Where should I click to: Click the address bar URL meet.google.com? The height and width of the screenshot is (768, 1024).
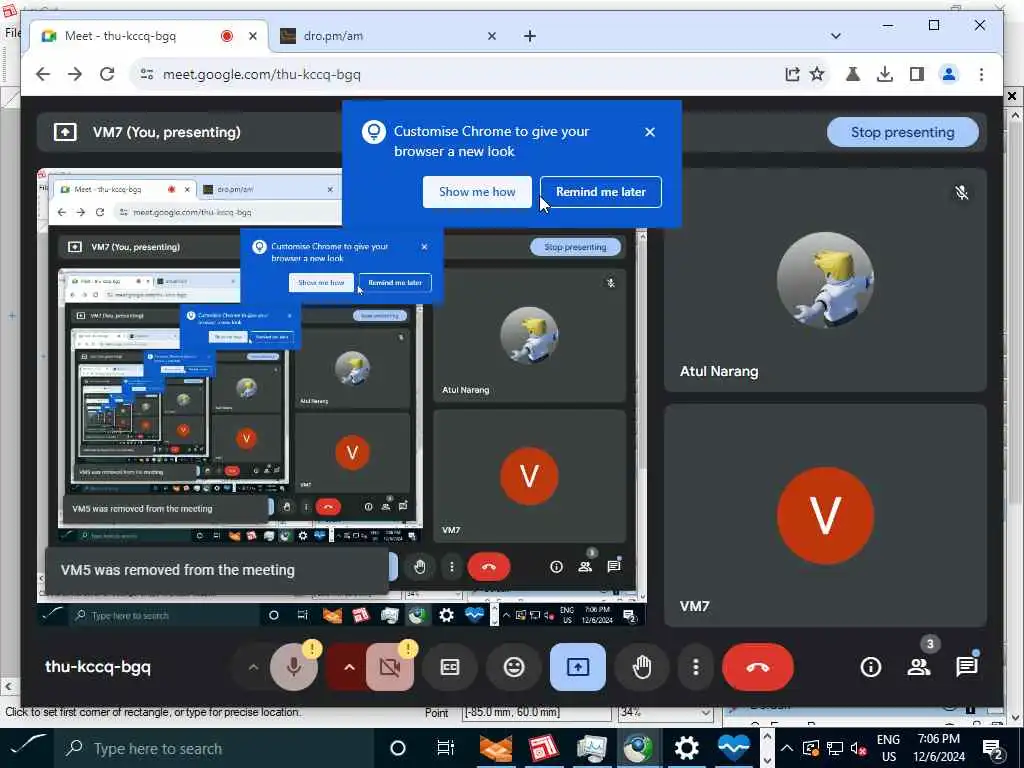click(262, 74)
